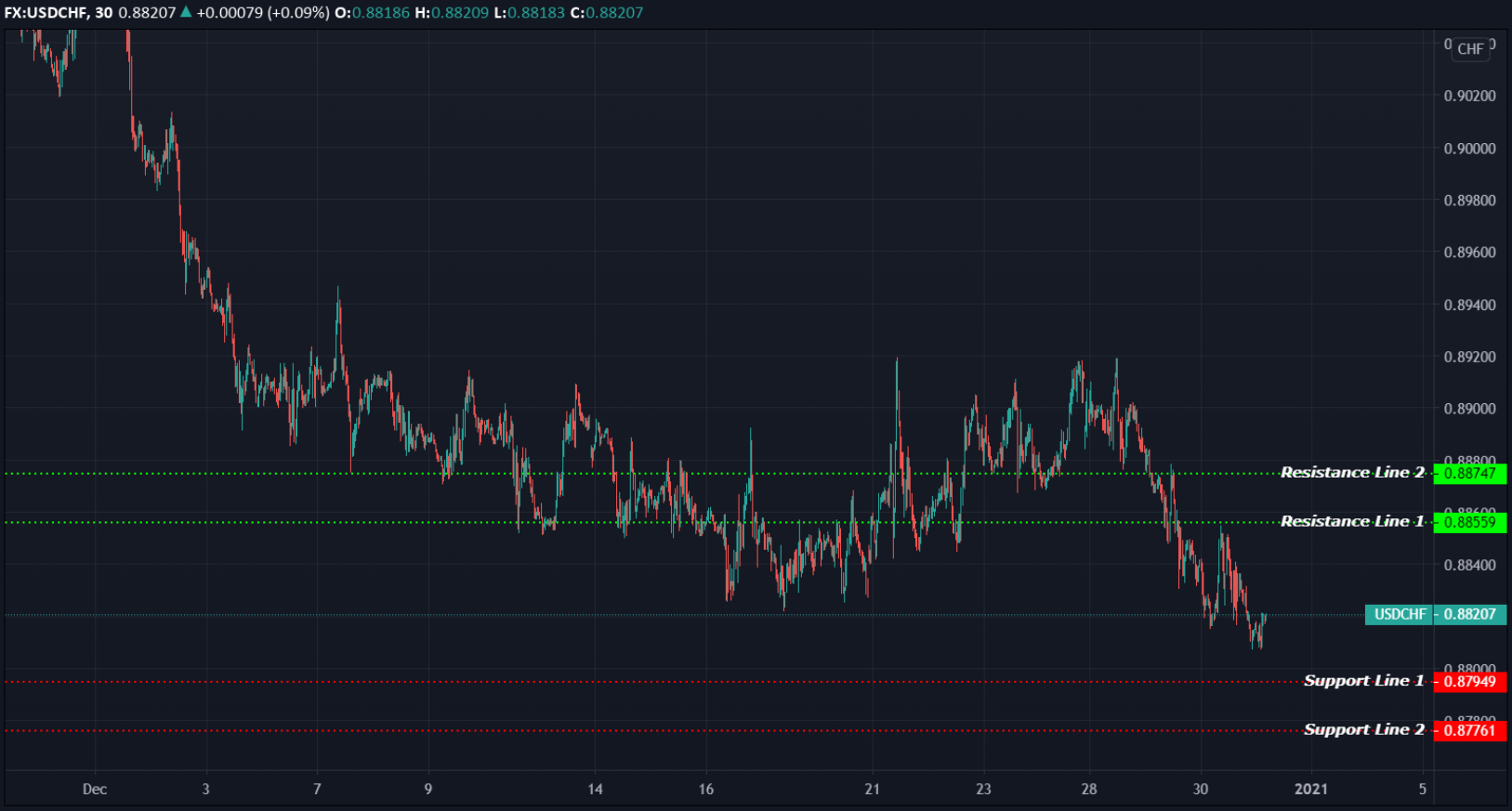Click the 3 date label on time axis
The width and height of the screenshot is (1512, 811).
pos(205,790)
